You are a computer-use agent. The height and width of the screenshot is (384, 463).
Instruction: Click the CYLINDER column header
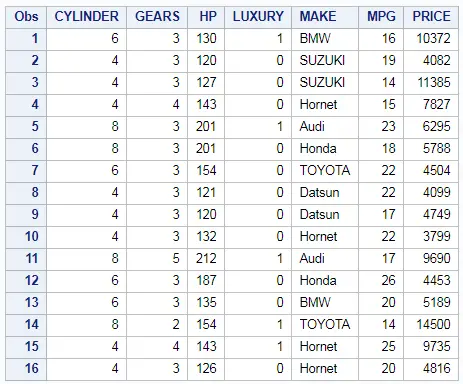[x=86, y=17]
